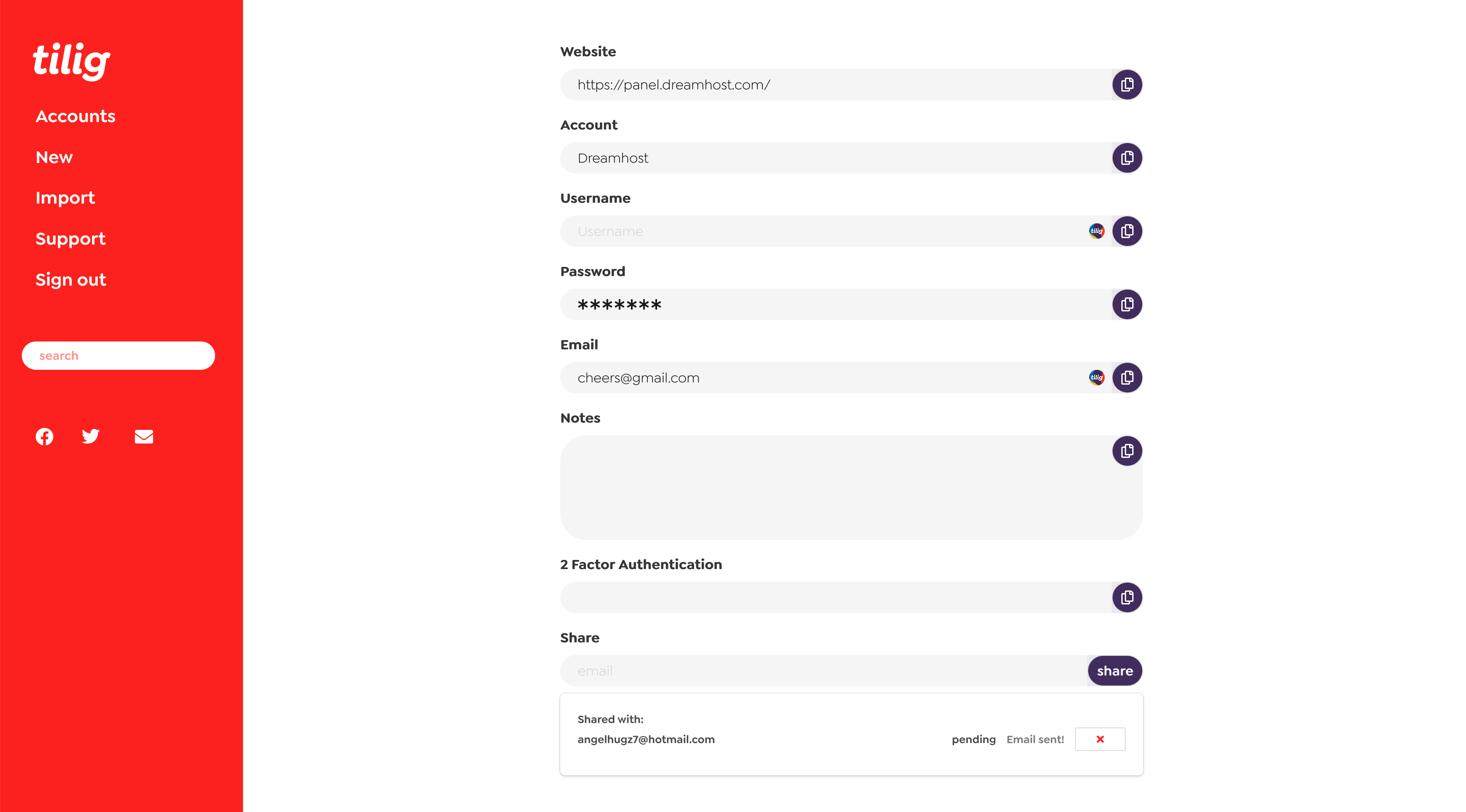This screenshot has width=1466, height=812.
Task: Remove sharing with angelhugz7@hotmail.com
Action: (x=1099, y=739)
